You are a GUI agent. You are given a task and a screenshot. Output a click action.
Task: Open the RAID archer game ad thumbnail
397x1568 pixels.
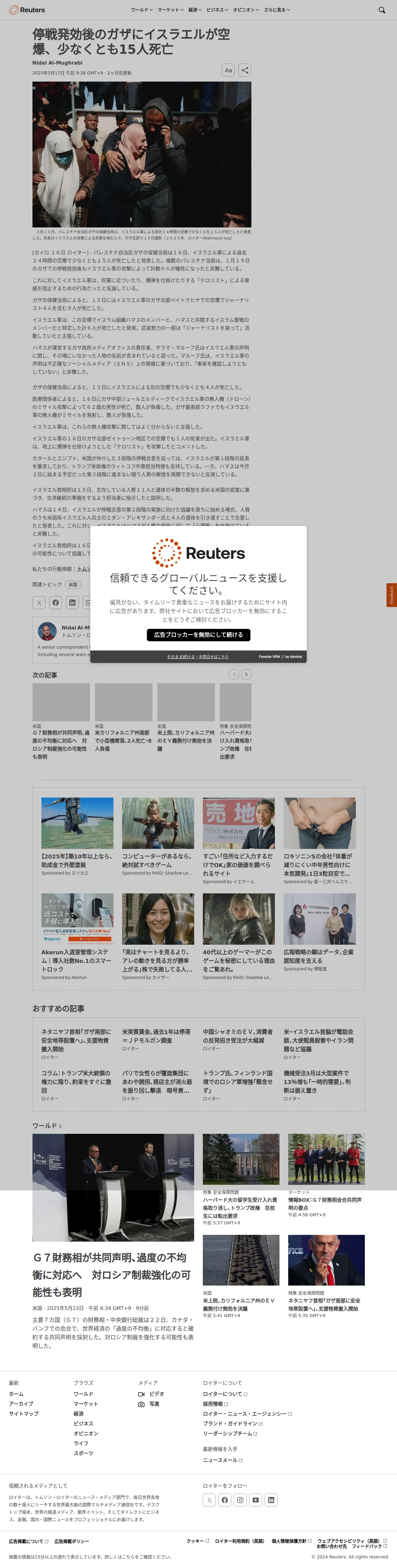click(x=158, y=823)
